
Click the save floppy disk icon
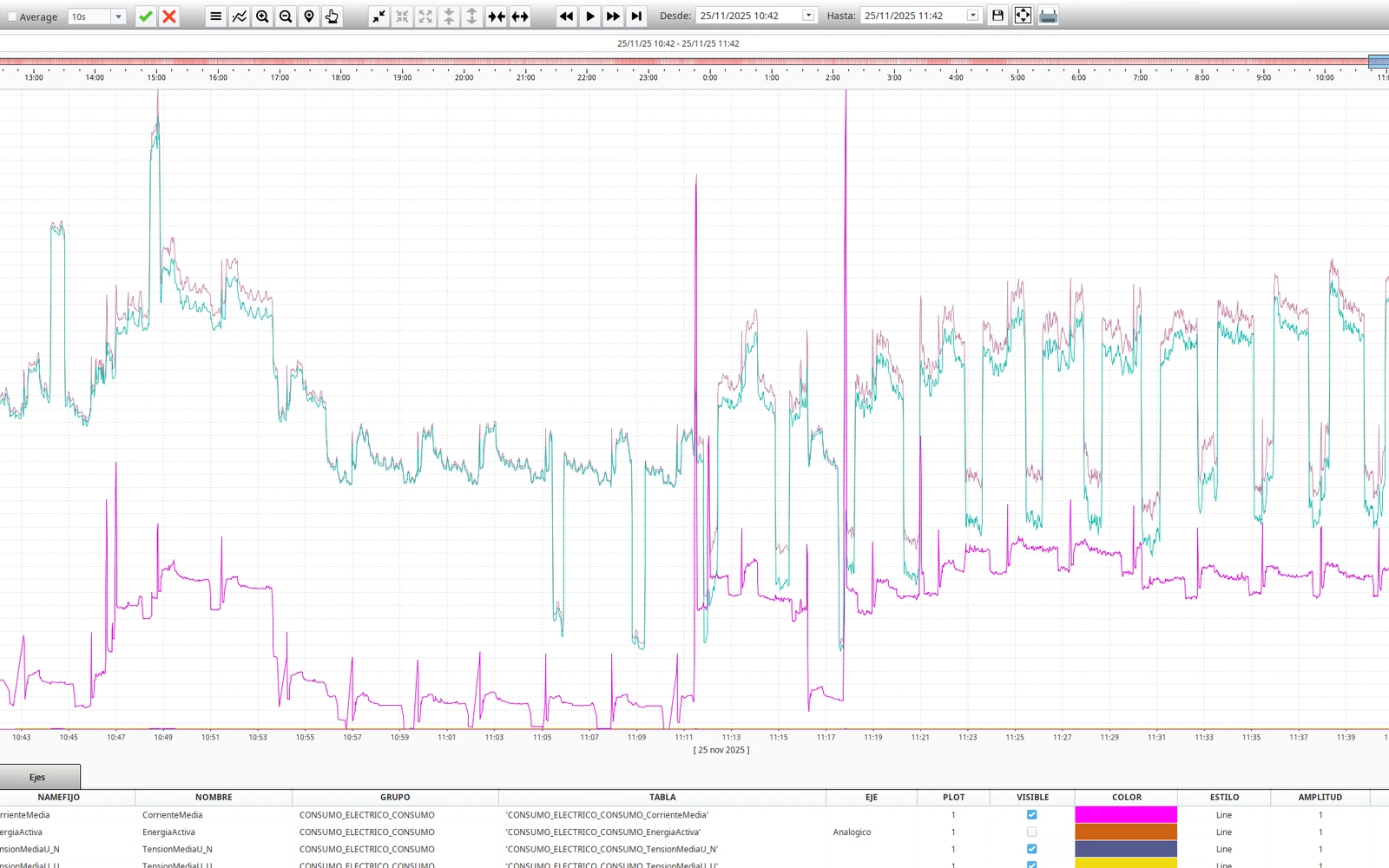tap(997, 16)
